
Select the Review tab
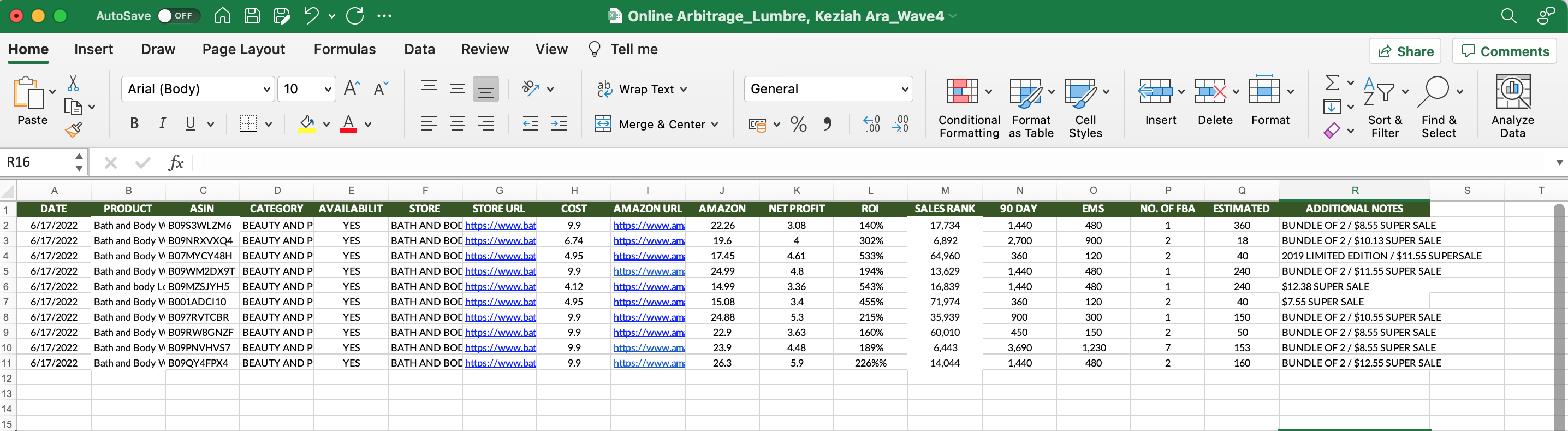click(484, 49)
